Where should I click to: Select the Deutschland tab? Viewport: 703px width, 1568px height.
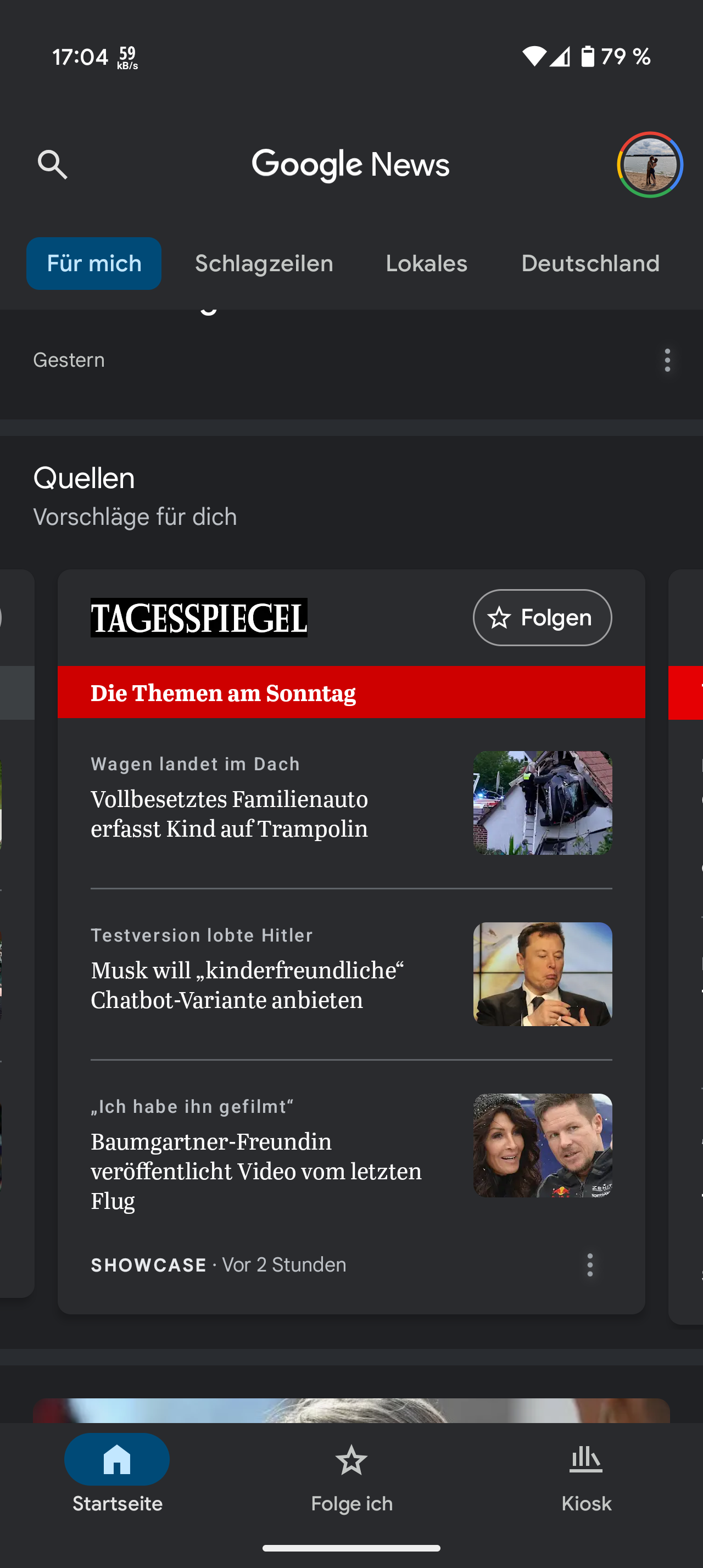590,264
